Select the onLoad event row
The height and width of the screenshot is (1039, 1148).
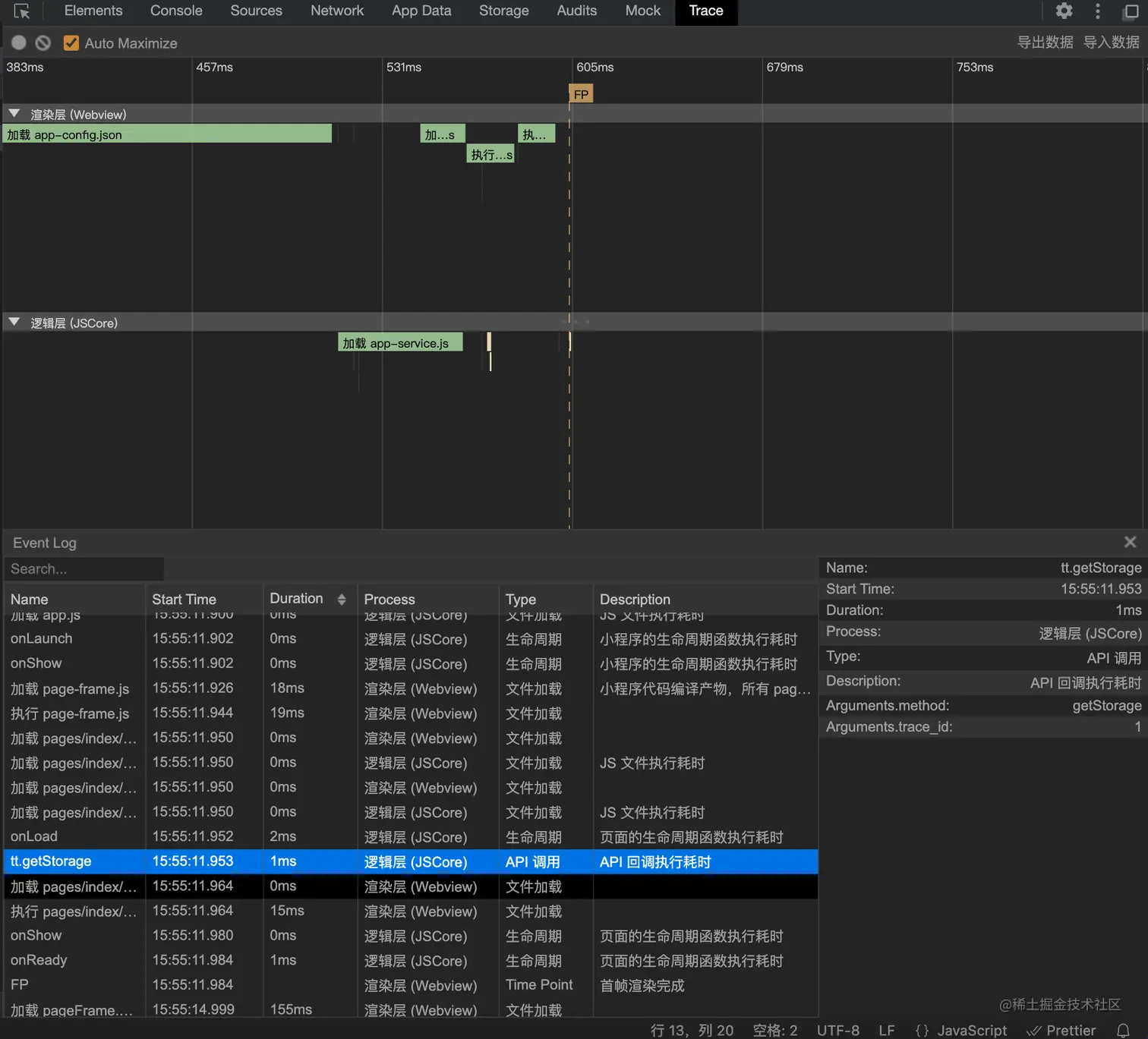click(411, 836)
